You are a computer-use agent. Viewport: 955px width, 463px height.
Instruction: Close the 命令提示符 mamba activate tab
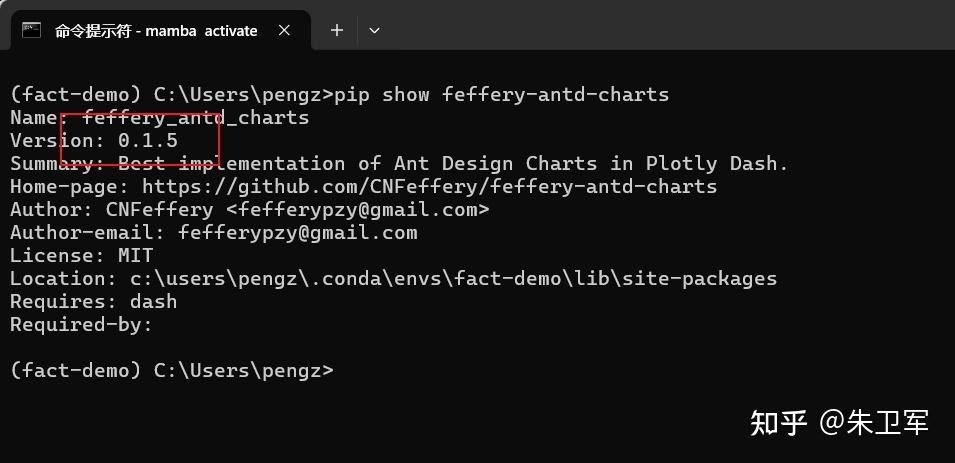tap(285, 30)
